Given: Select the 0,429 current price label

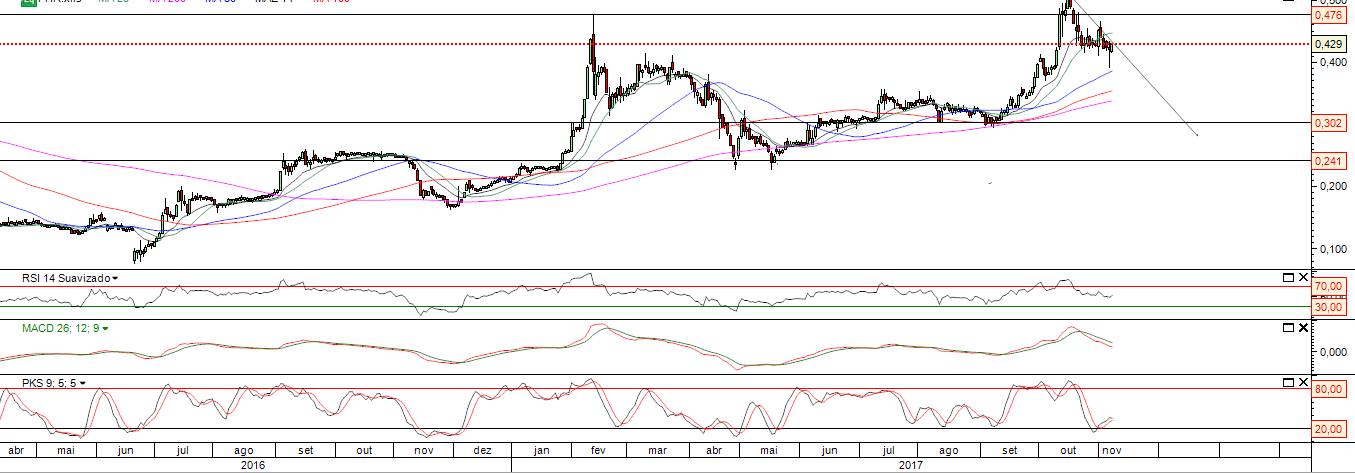Looking at the screenshot, I should (1329, 44).
